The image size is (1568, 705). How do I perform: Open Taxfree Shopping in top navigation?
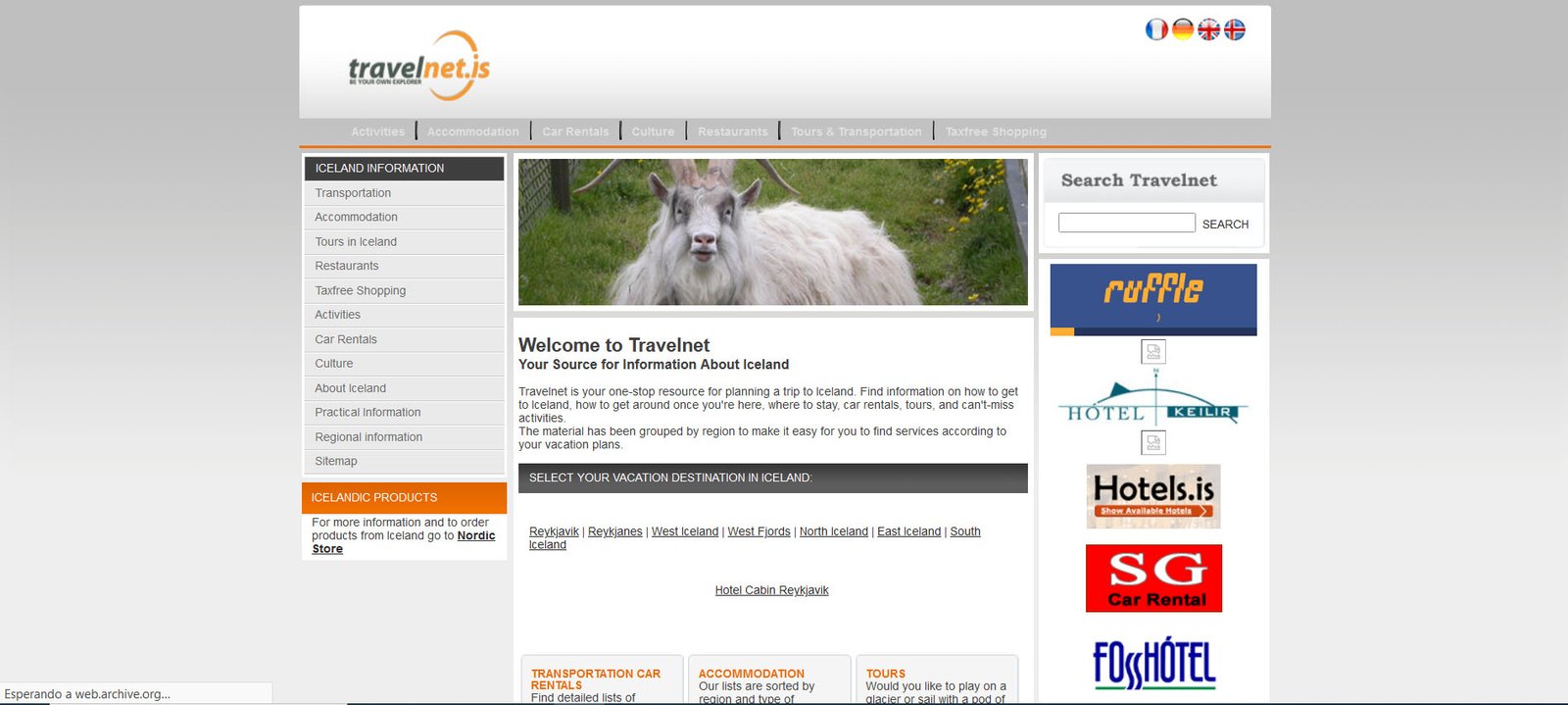(x=996, y=132)
